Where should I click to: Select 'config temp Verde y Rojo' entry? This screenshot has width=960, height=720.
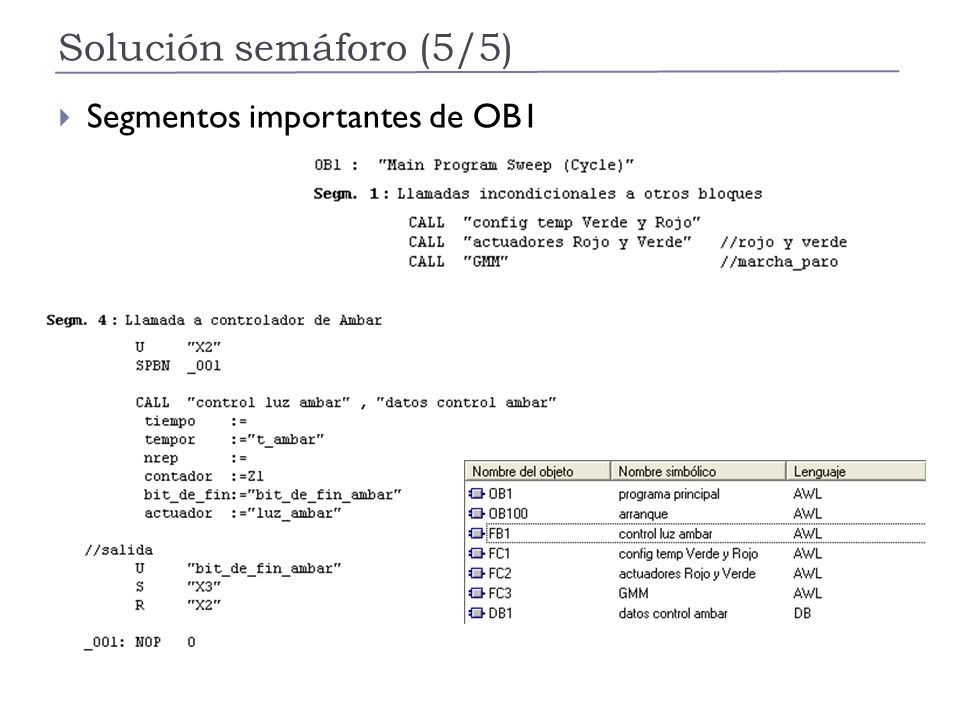(x=688, y=553)
